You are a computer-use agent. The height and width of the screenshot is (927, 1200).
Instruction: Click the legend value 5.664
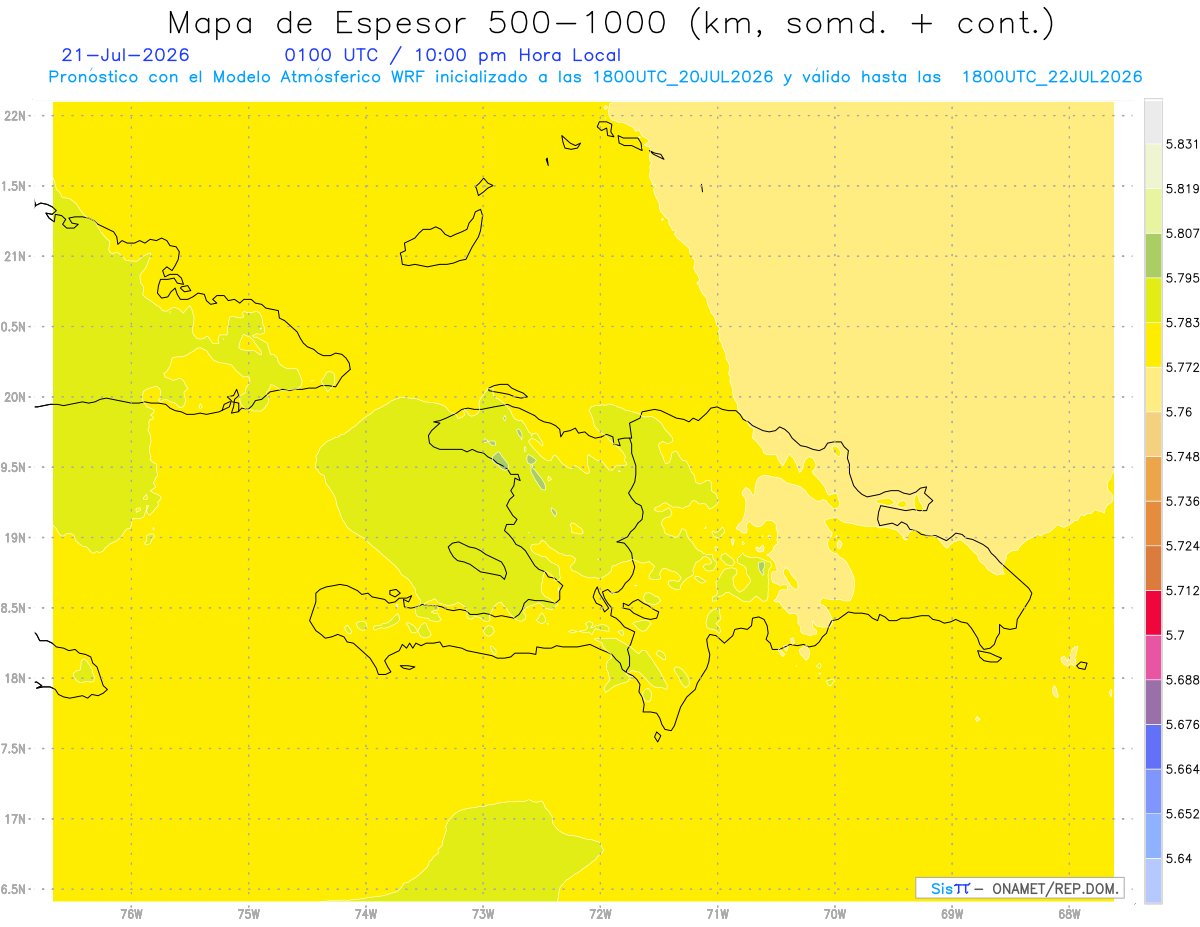pyautogui.click(x=1182, y=769)
